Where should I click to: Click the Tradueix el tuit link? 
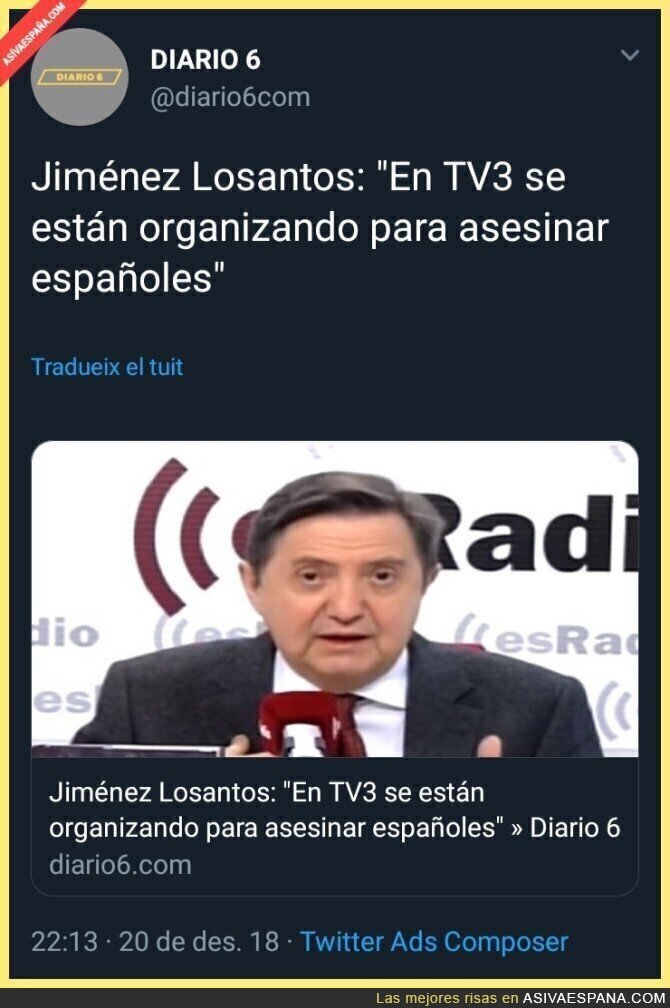pyautogui.click(x=107, y=366)
